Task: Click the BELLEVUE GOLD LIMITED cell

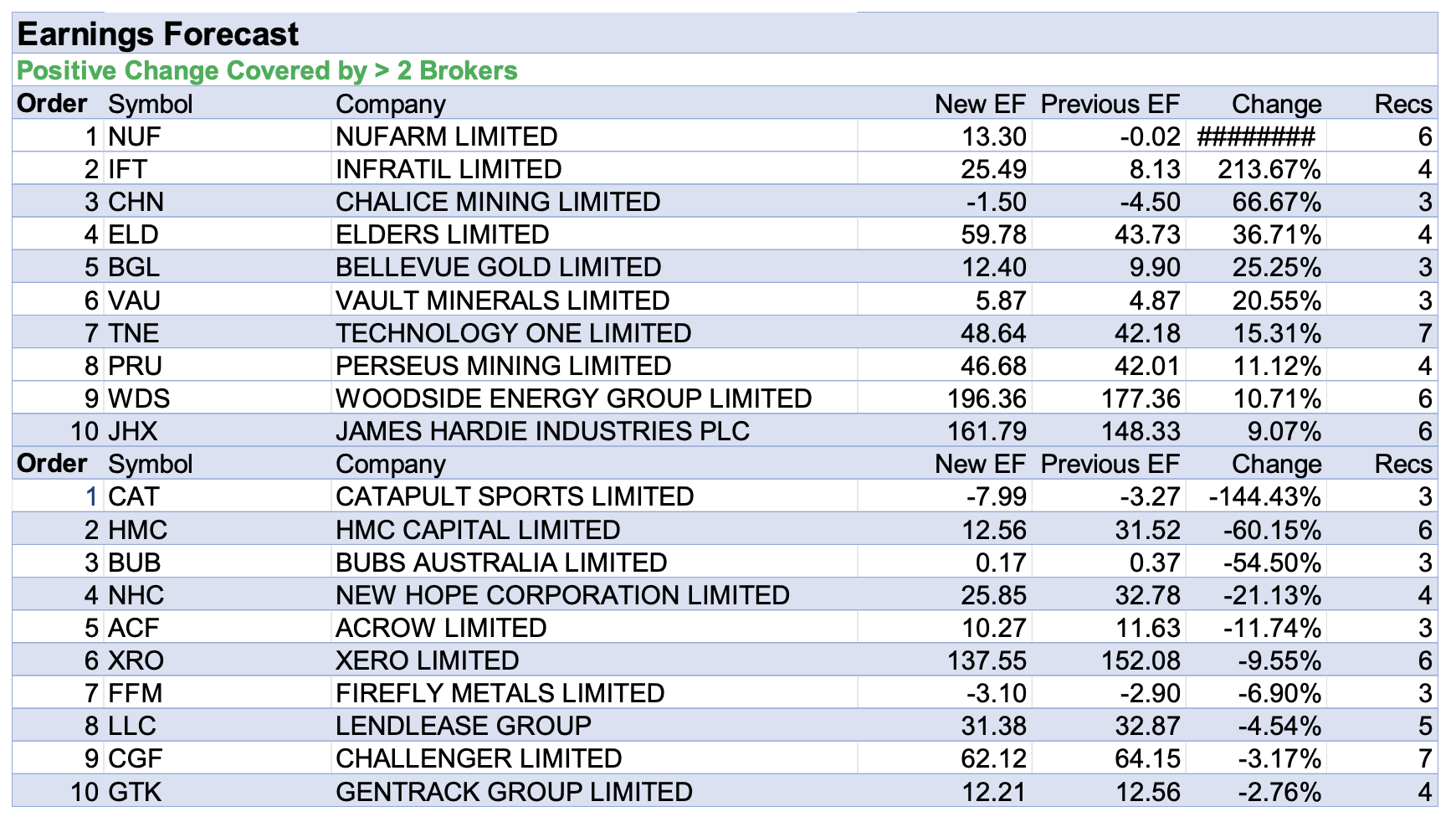Action: coord(498,267)
